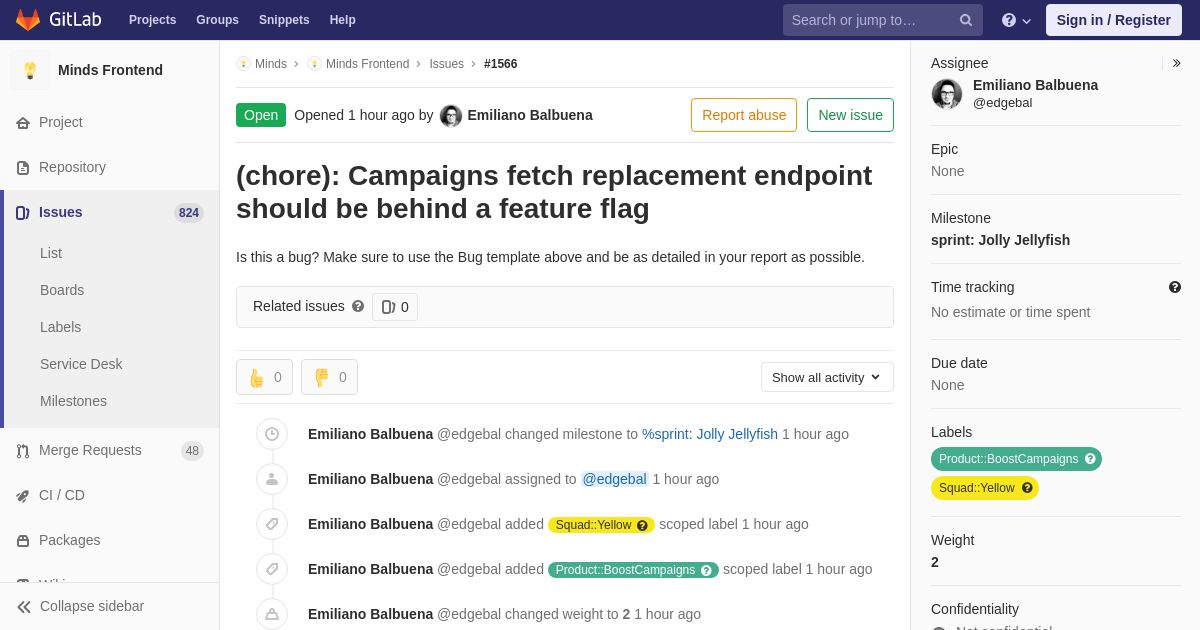Click the Time tracking help icon
The image size is (1200, 630).
click(1175, 287)
